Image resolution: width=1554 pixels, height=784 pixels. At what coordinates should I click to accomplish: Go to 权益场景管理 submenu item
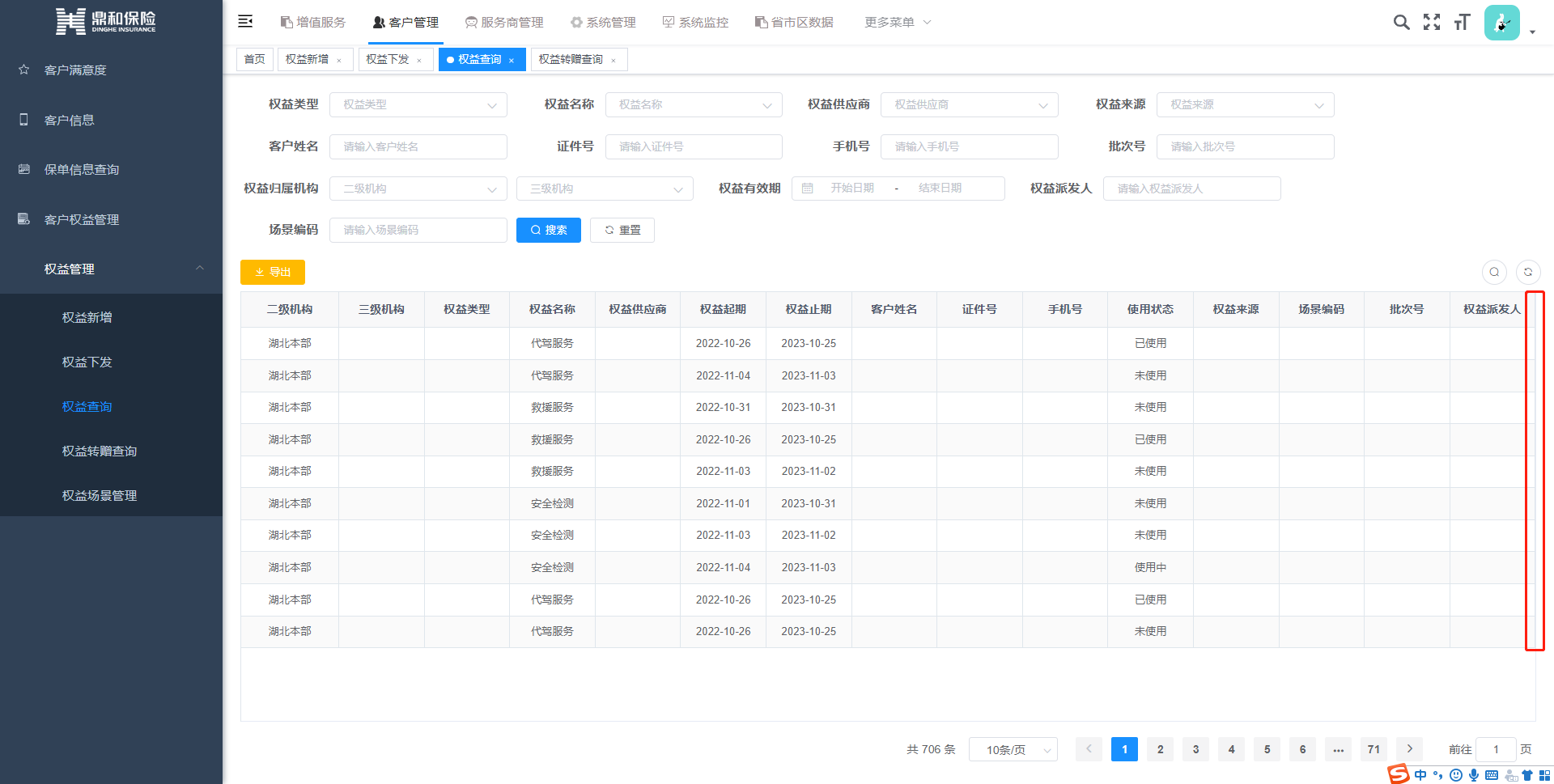point(111,495)
